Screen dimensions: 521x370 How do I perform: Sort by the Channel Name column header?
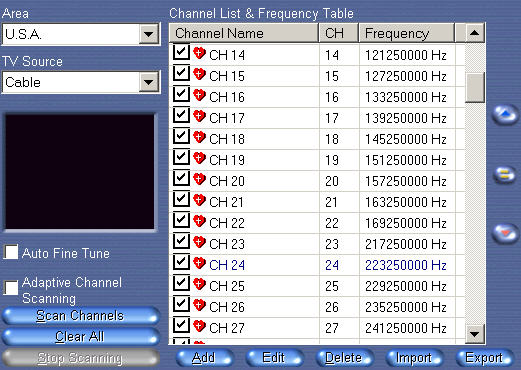click(x=244, y=33)
